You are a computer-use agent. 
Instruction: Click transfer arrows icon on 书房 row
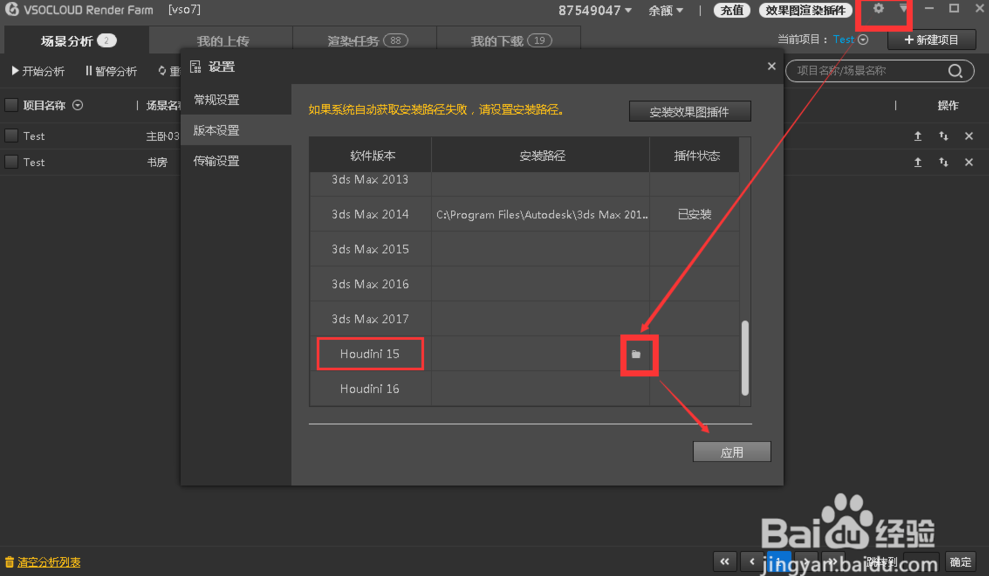pyautogui.click(x=944, y=162)
